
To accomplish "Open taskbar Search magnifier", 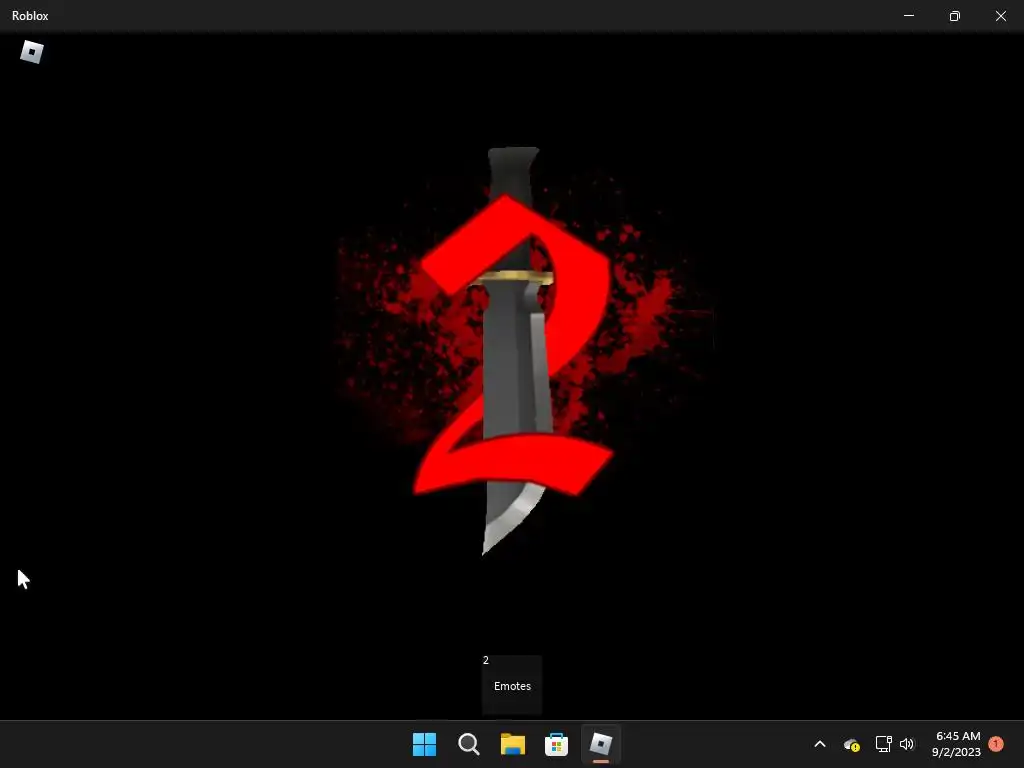I will point(468,744).
